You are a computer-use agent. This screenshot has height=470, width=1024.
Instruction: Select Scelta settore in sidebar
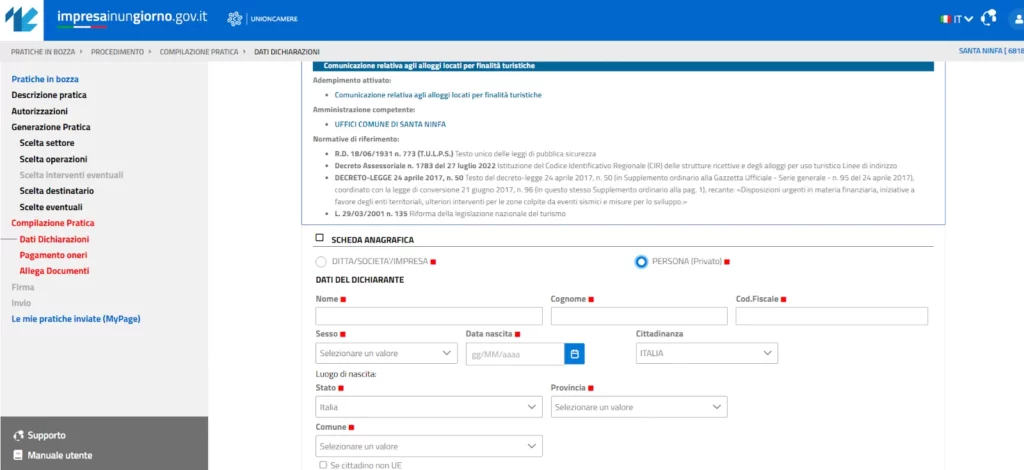tap(47, 143)
